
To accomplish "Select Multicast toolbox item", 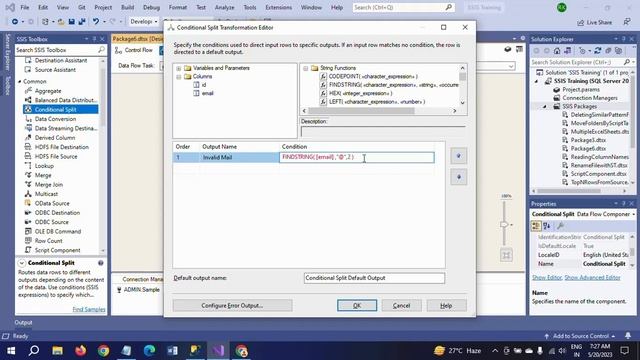I will click(46, 194).
